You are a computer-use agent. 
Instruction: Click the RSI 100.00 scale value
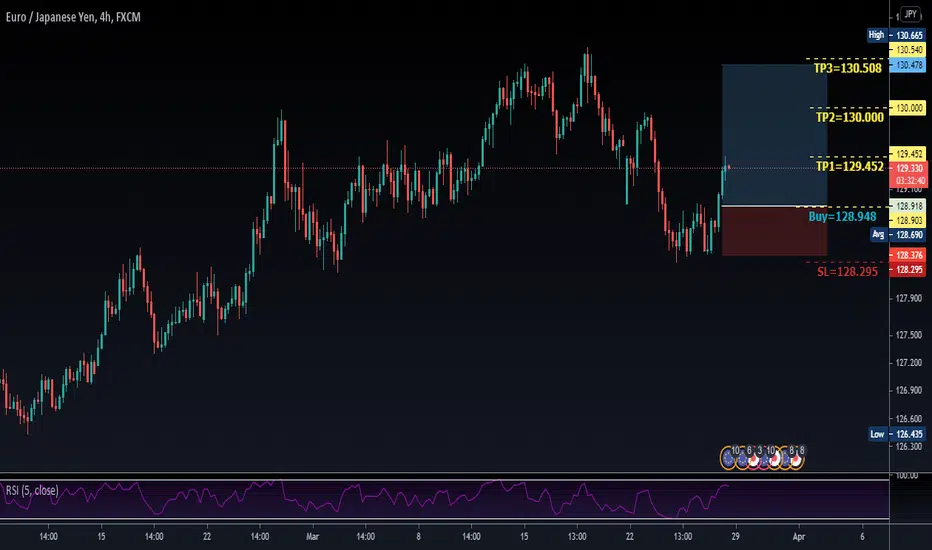(906, 476)
